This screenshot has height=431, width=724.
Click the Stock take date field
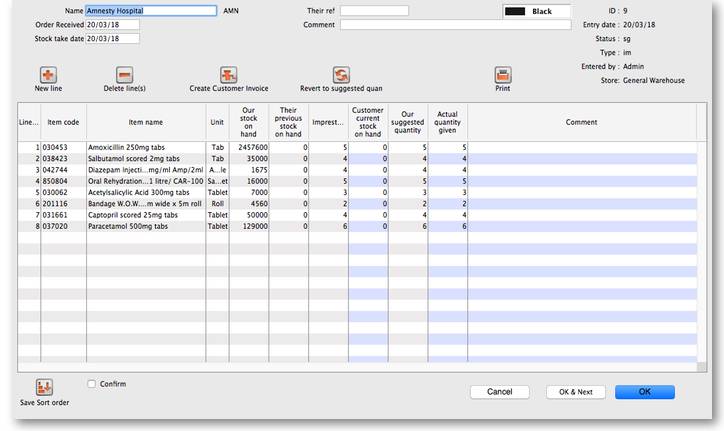(112, 39)
